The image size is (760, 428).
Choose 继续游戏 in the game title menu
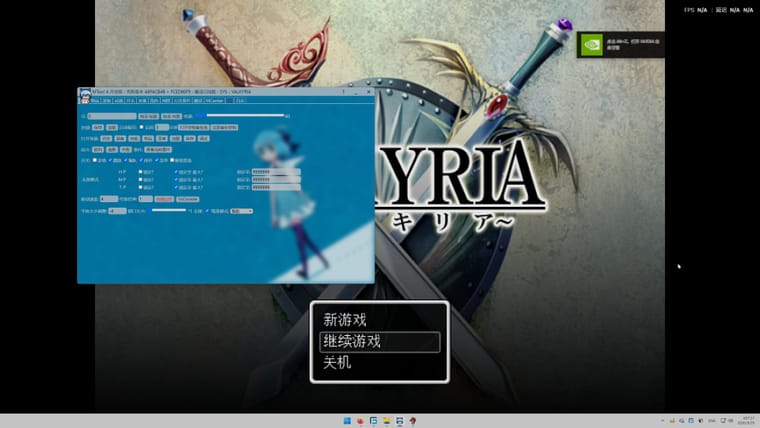380,342
